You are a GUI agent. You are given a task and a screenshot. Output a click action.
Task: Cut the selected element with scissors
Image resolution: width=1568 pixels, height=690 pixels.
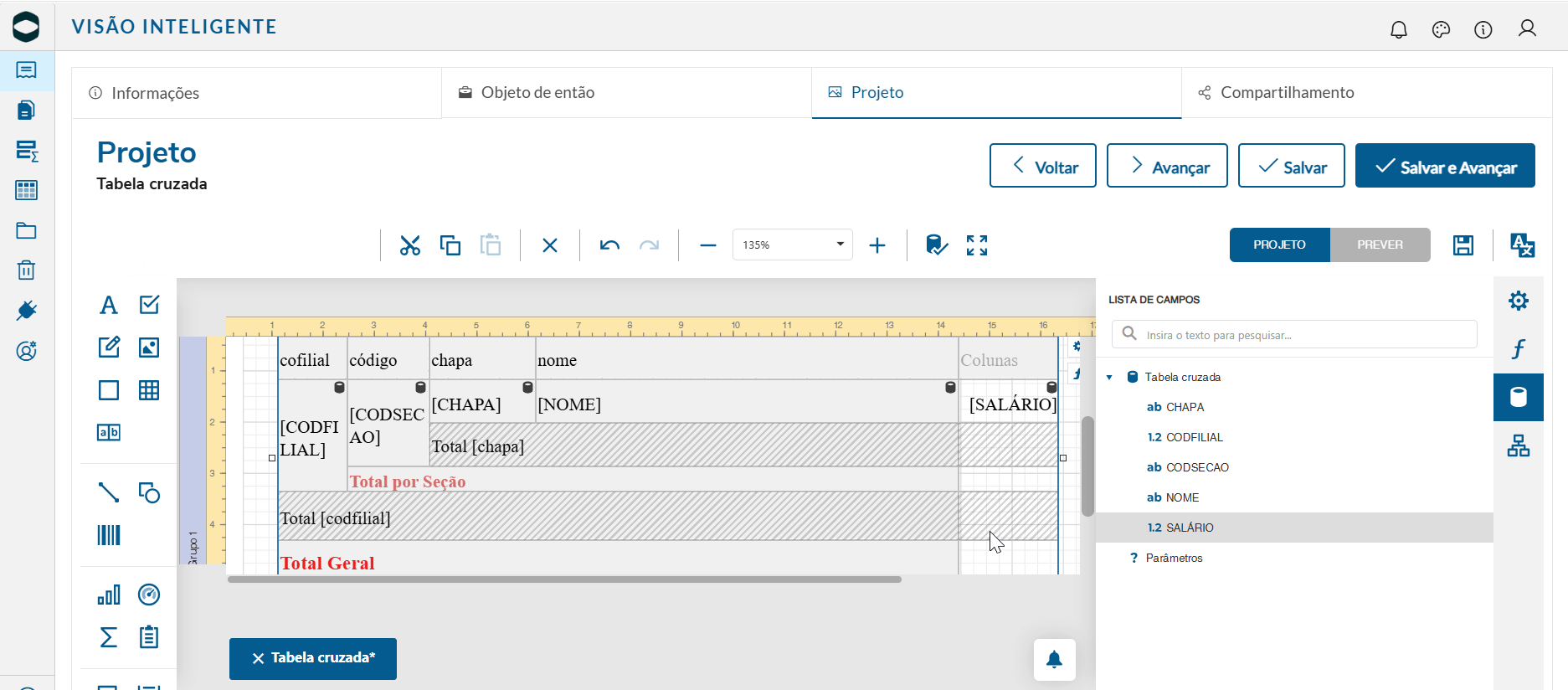point(410,245)
